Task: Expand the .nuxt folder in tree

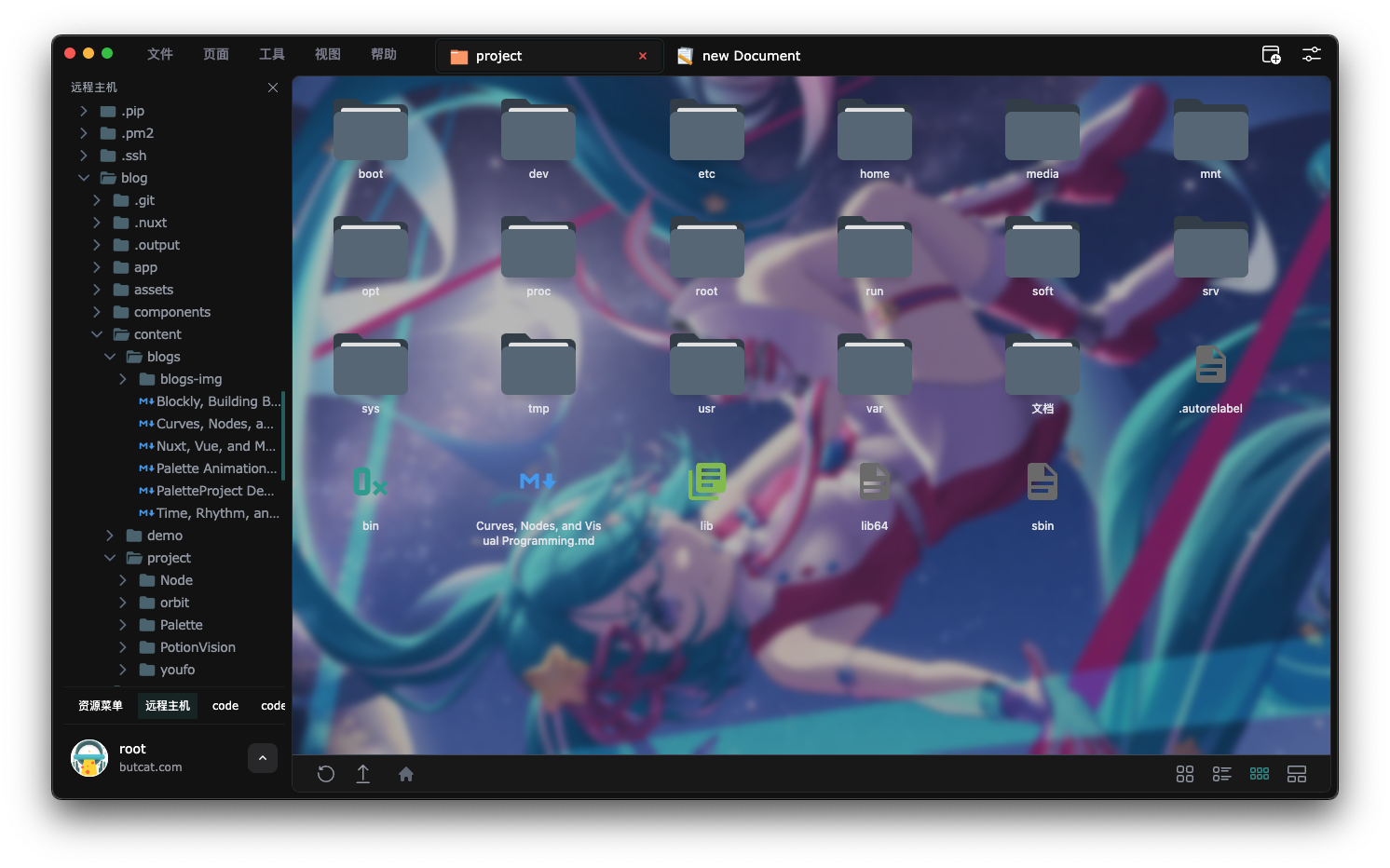Action: coord(97,223)
